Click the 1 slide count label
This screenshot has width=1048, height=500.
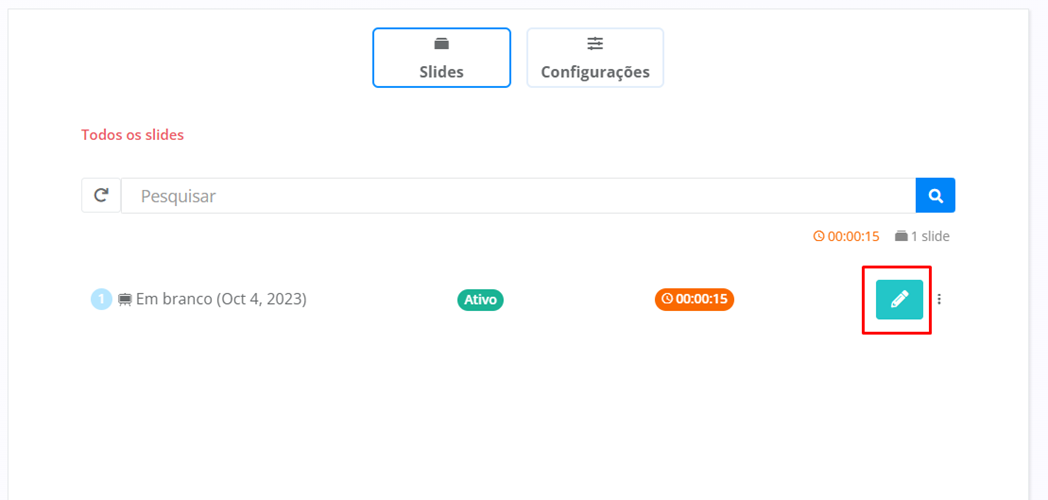click(930, 237)
